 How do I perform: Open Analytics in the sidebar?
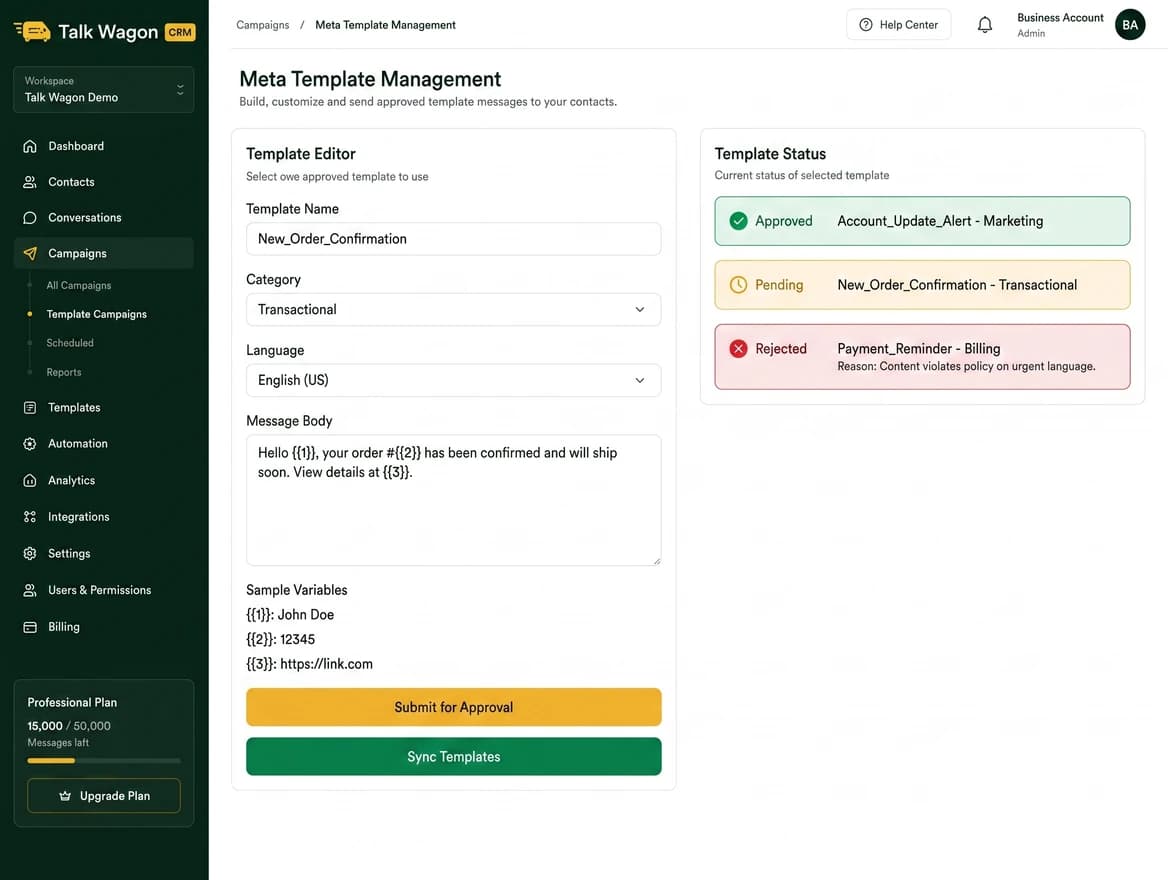click(104, 481)
